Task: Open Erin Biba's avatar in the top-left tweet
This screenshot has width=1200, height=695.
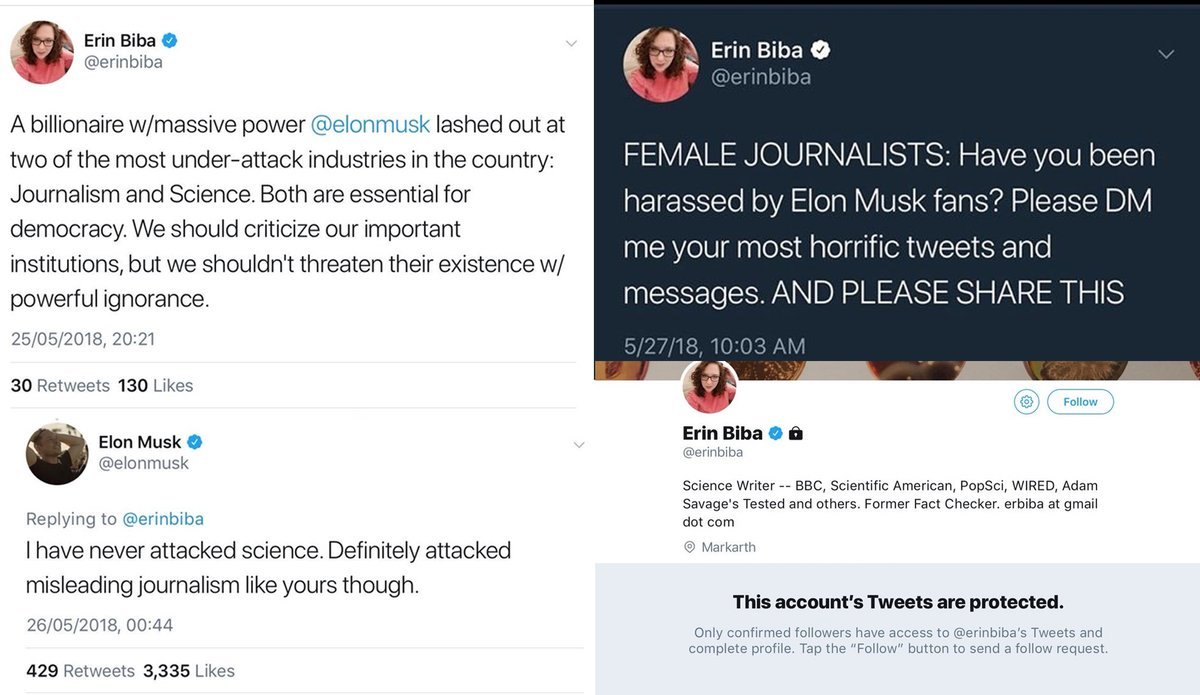Action: pyautogui.click(x=42, y=51)
